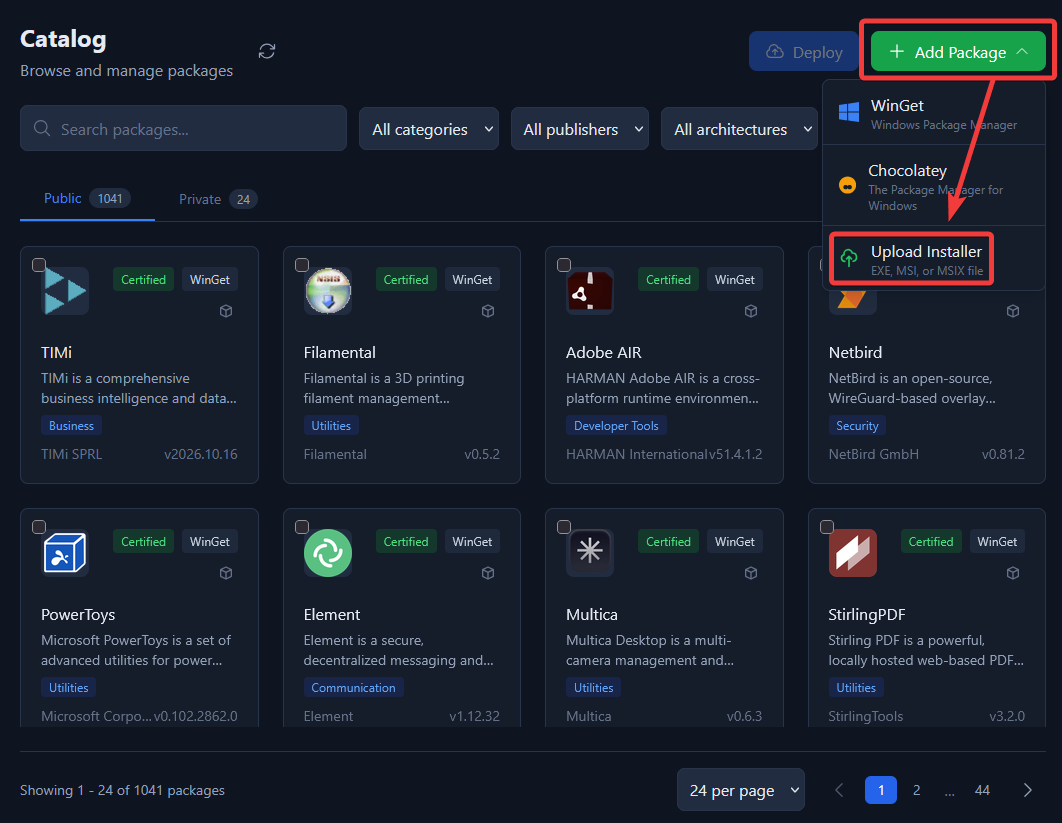Click the cube icon on PowerToys card
The height and width of the screenshot is (823, 1062).
point(226,573)
